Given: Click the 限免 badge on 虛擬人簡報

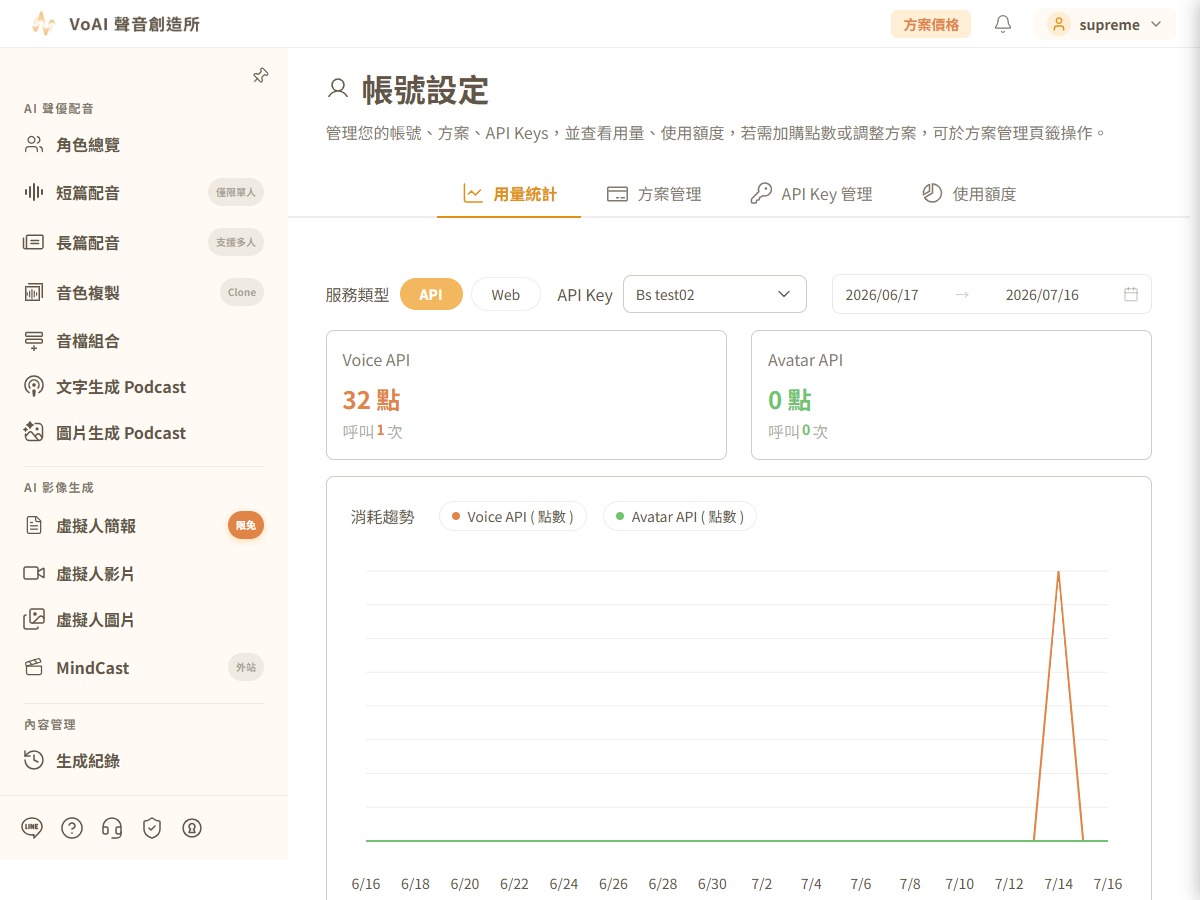Looking at the screenshot, I should click(x=246, y=525).
